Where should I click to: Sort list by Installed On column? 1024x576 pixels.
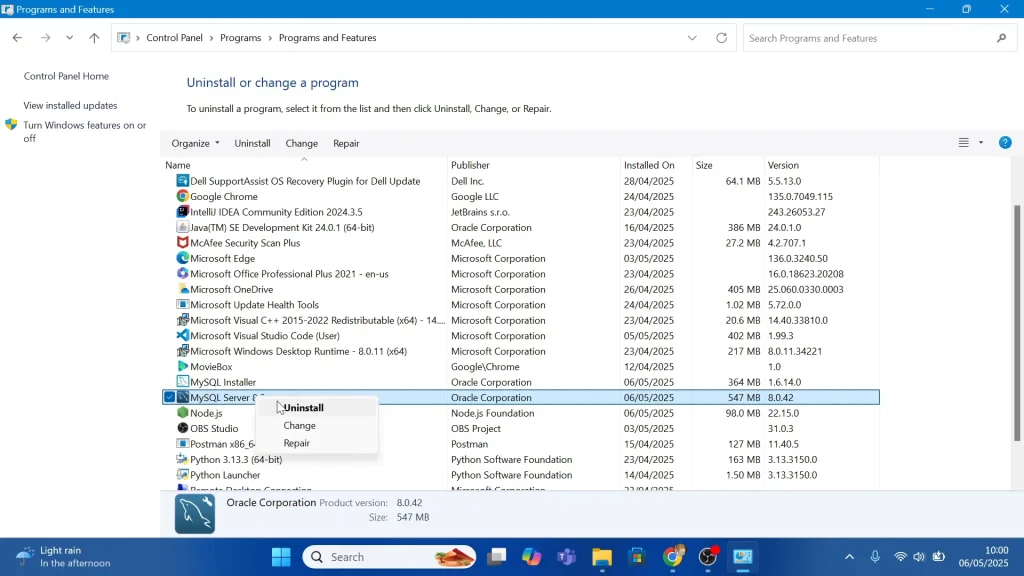[656, 165]
